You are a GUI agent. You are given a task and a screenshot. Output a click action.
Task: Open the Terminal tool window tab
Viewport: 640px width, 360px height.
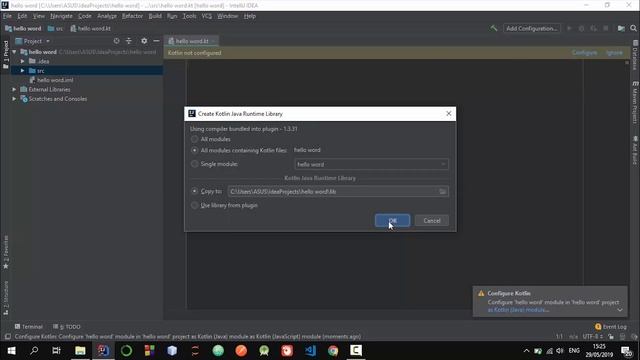[29, 327]
